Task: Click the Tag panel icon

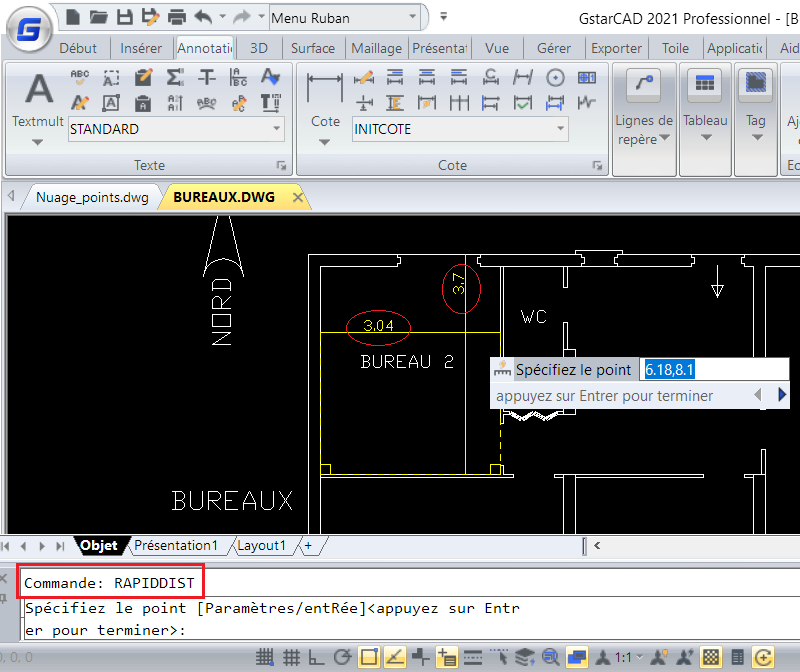Action: [756, 85]
